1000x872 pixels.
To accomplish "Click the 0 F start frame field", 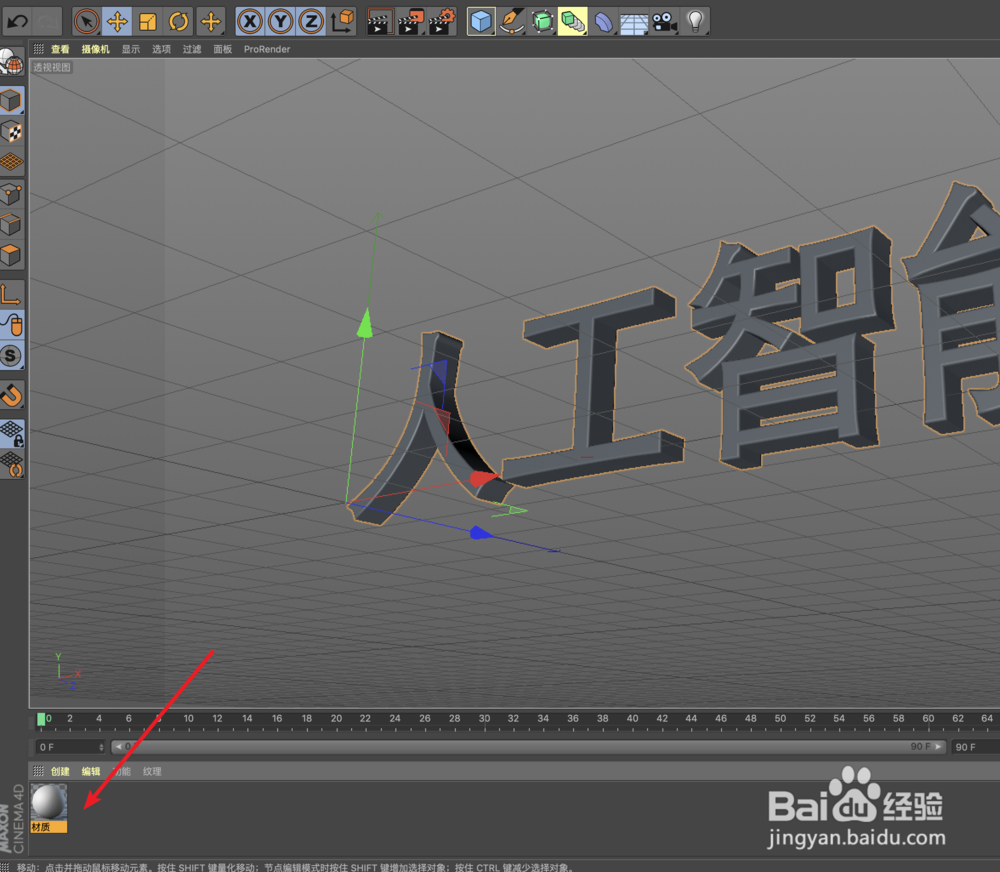I will coord(69,747).
